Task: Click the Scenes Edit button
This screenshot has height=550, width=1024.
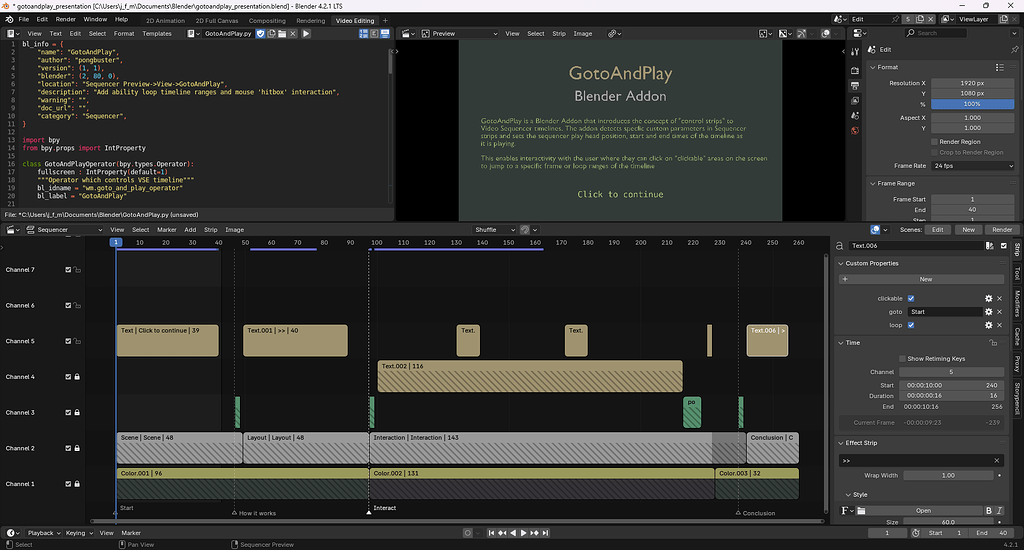Action: coord(938,230)
